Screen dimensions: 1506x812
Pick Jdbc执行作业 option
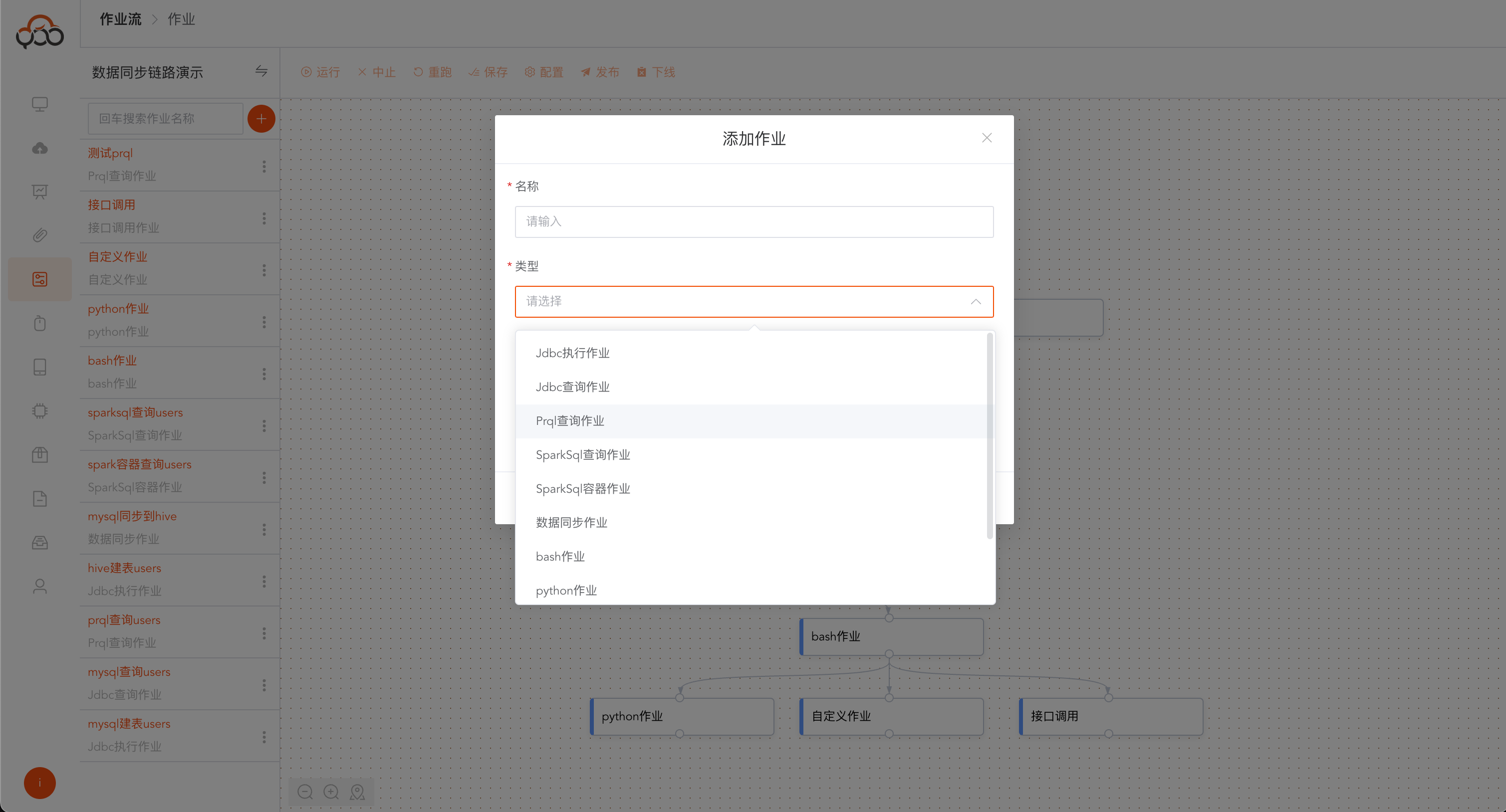572,353
